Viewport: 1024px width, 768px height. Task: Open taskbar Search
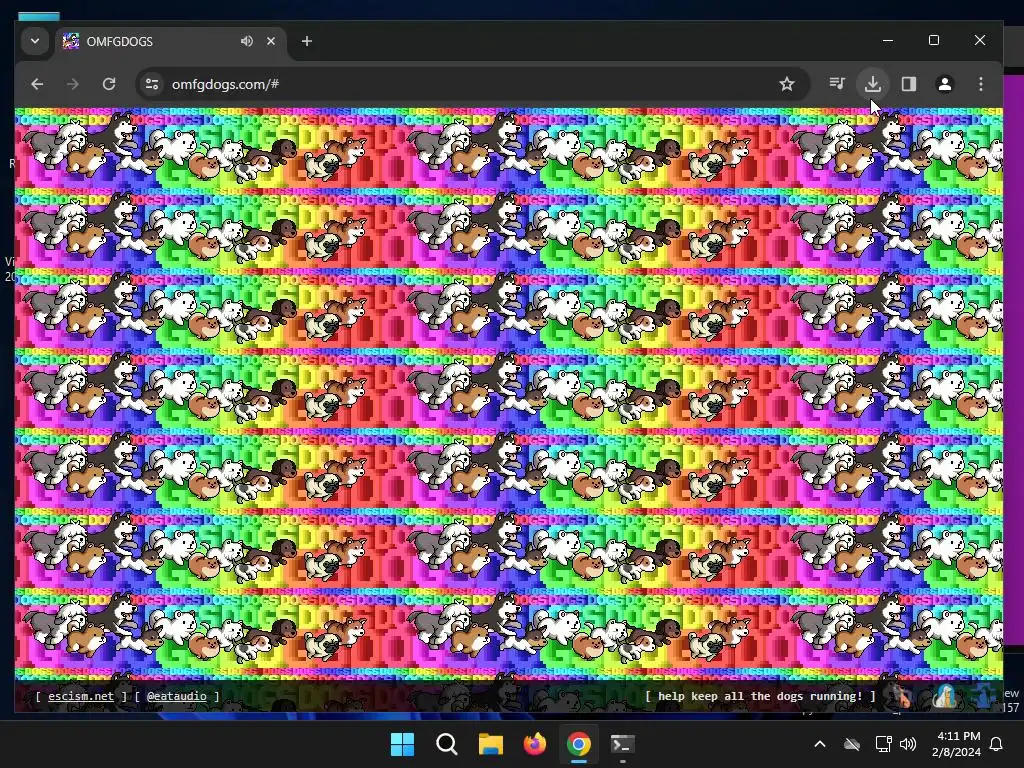447,744
